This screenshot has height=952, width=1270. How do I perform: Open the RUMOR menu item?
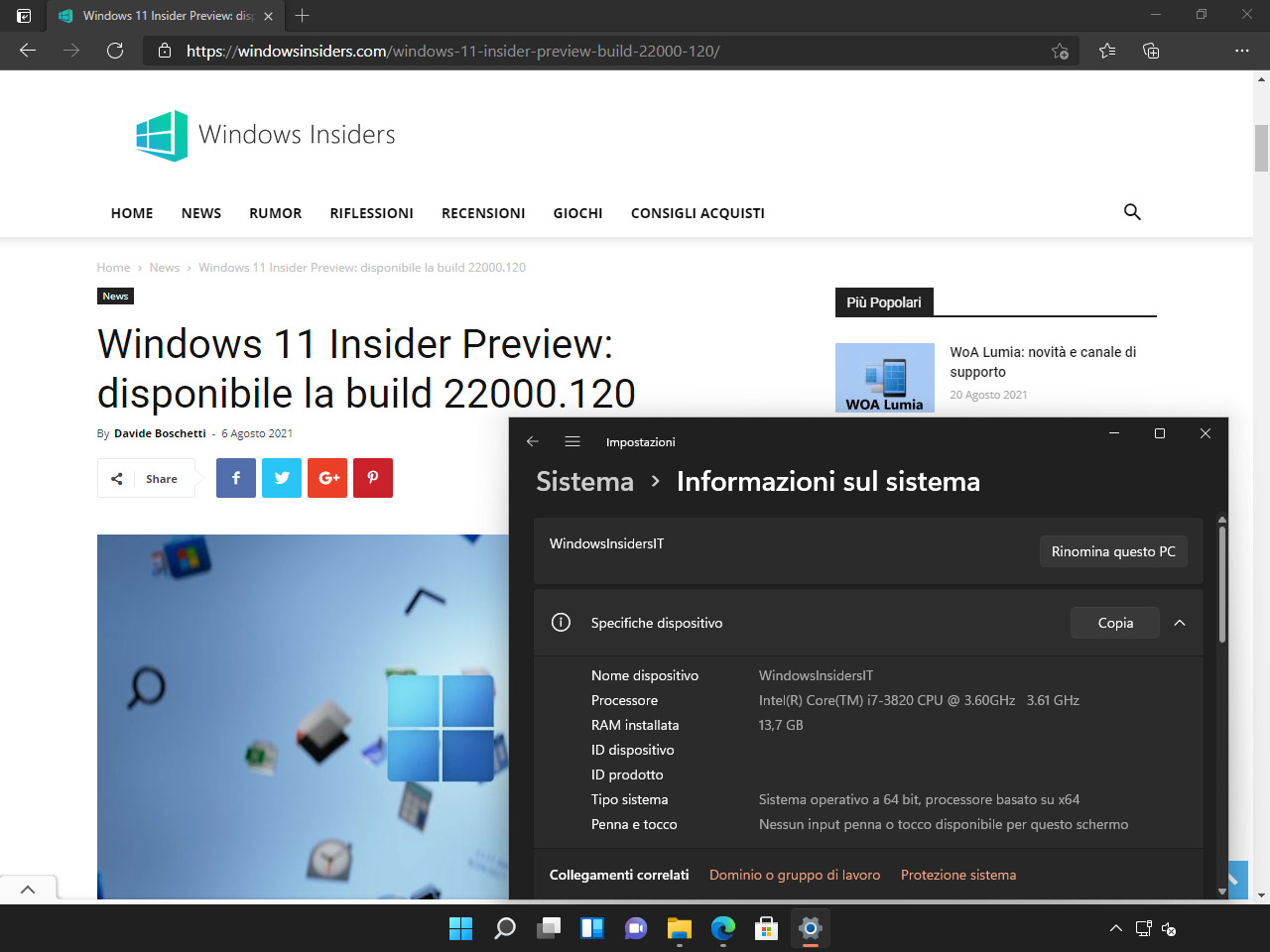point(276,213)
